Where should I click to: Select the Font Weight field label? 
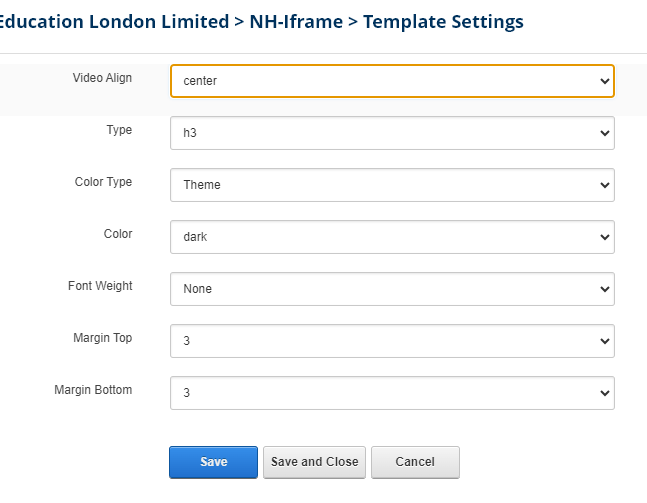click(x=100, y=286)
